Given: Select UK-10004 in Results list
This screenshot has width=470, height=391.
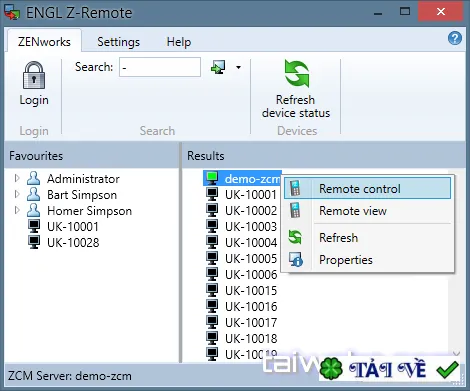Looking at the screenshot, I should [251, 243].
